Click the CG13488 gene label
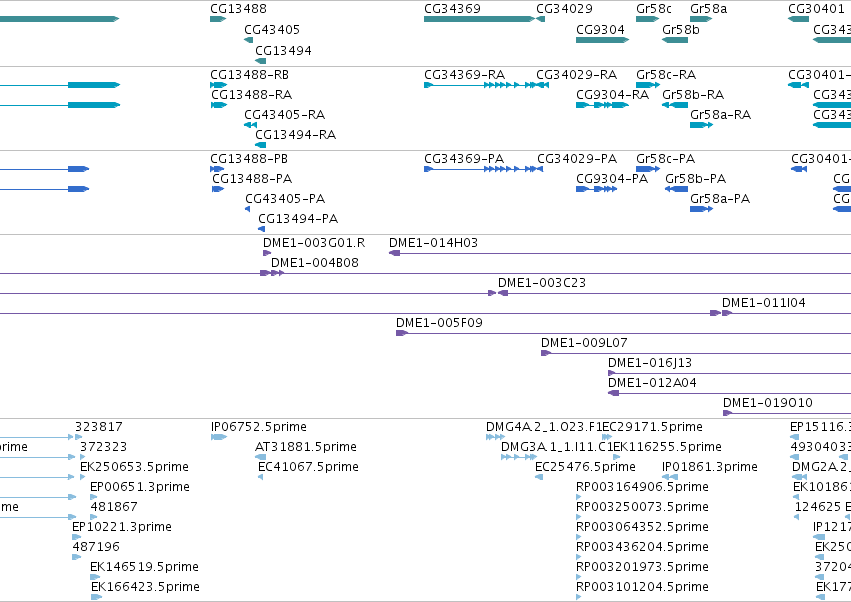851x602 pixels. 238,9
